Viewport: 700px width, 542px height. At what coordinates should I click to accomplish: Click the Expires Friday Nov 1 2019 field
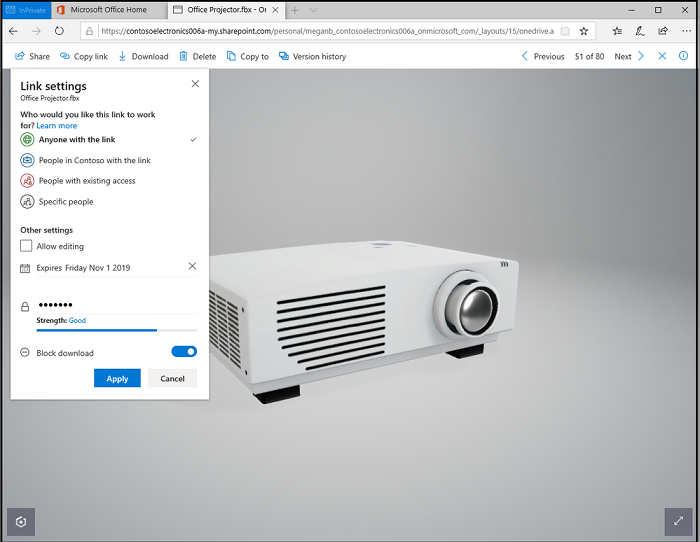pos(111,268)
